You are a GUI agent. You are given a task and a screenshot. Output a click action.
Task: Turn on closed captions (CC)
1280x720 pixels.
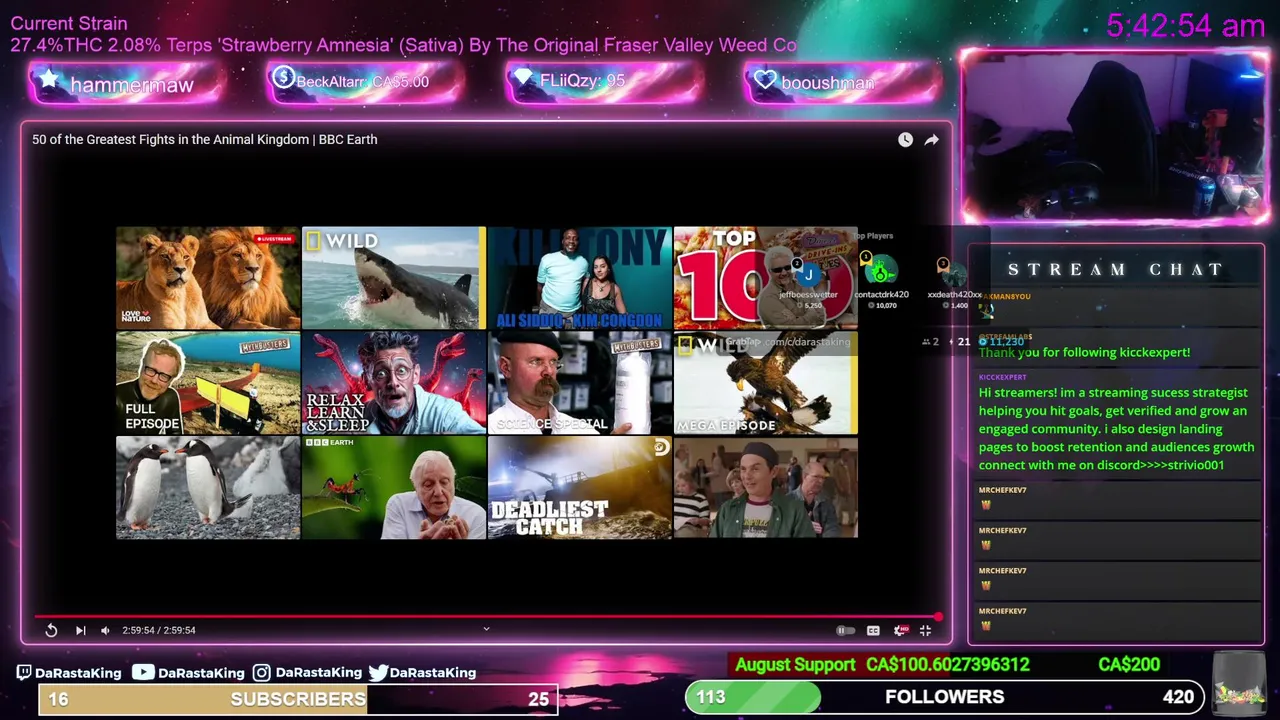click(x=873, y=630)
